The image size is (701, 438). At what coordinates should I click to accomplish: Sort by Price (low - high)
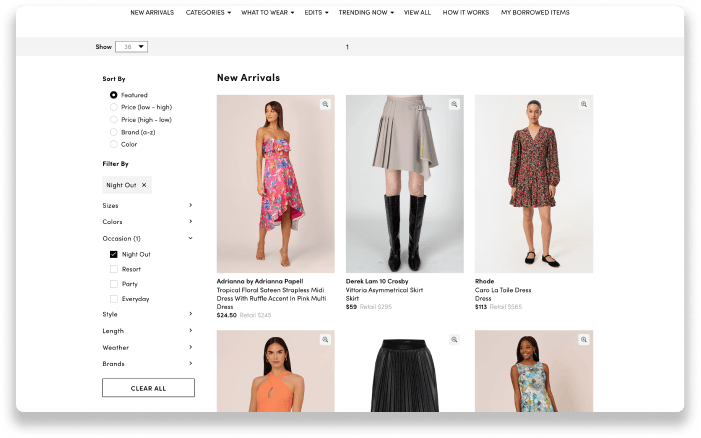114,107
